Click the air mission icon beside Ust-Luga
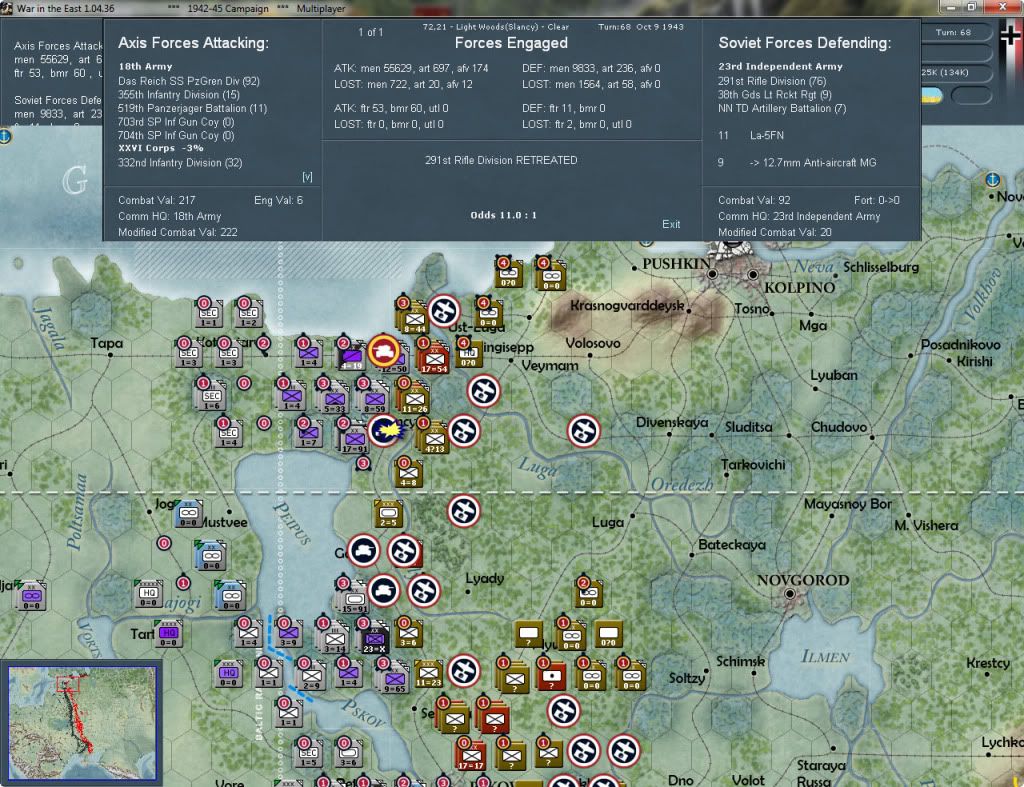1024x787 pixels. pos(444,311)
